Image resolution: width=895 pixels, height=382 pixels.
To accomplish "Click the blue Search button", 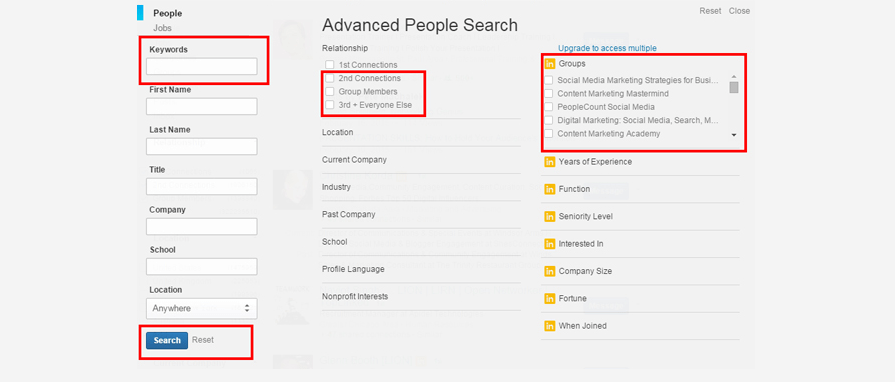I will [167, 340].
